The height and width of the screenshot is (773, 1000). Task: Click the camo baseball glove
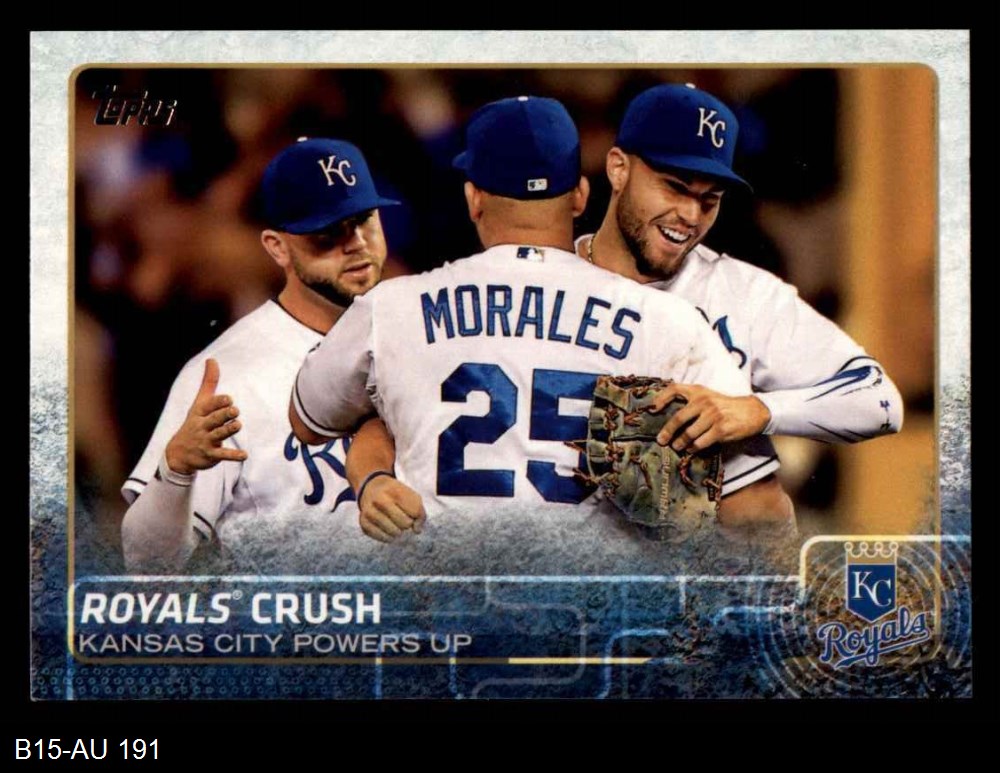(652, 456)
